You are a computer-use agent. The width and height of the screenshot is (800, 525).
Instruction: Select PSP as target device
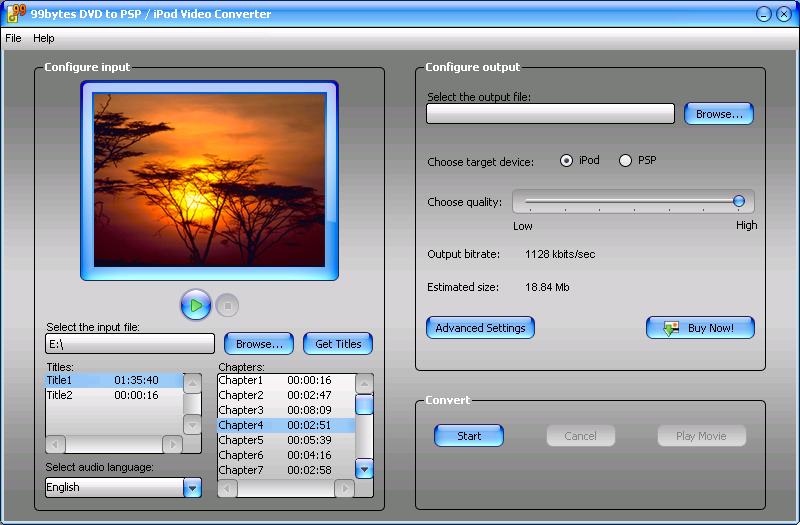pos(627,161)
